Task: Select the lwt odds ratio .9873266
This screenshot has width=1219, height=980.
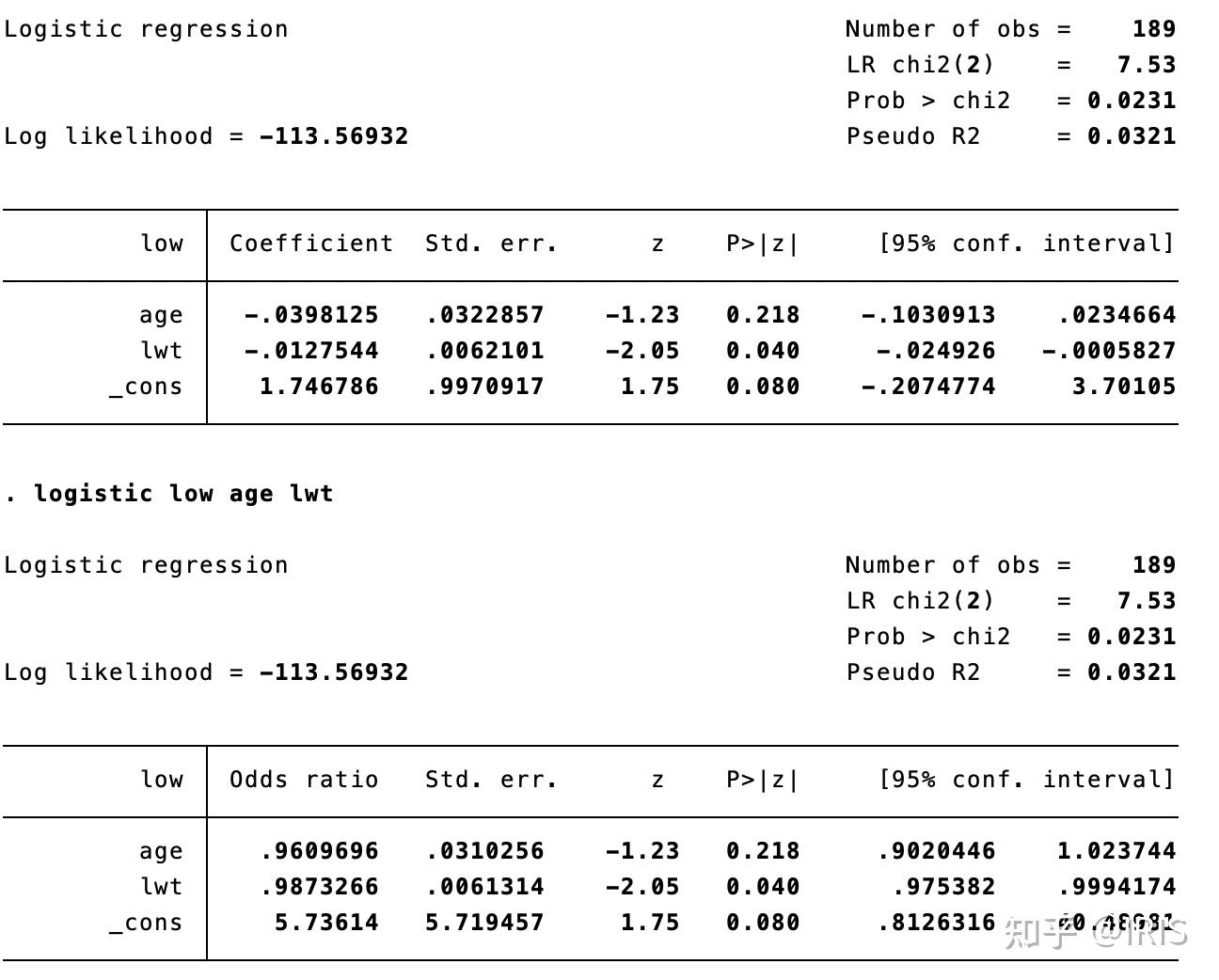Action: (x=319, y=887)
